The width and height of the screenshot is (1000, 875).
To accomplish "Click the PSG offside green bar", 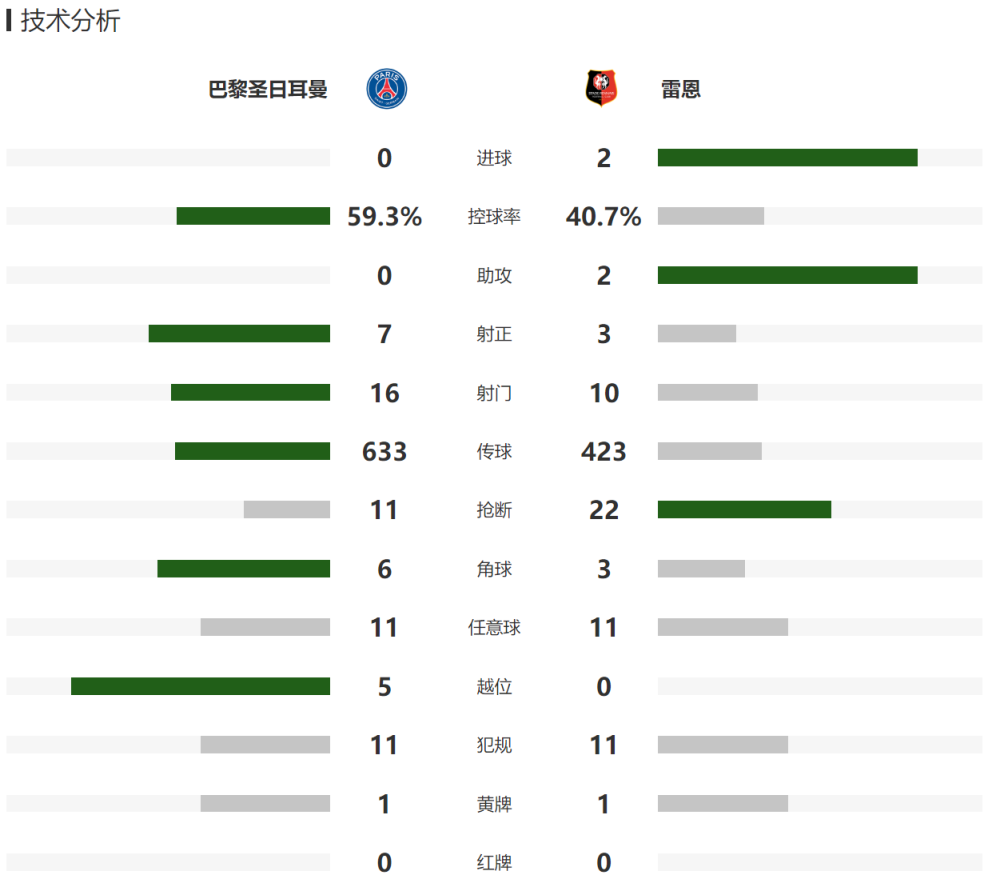I will tap(200, 686).
